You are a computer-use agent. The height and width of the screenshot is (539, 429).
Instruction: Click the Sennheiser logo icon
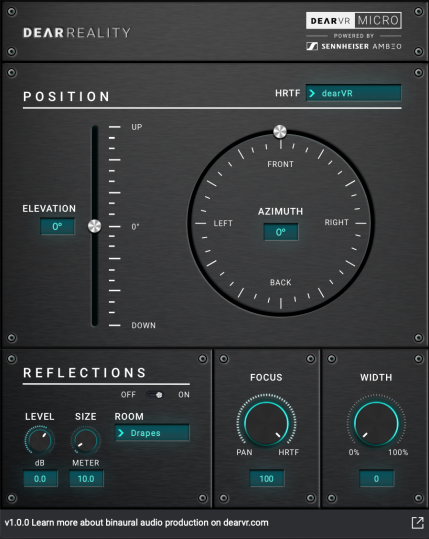pos(312,46)
